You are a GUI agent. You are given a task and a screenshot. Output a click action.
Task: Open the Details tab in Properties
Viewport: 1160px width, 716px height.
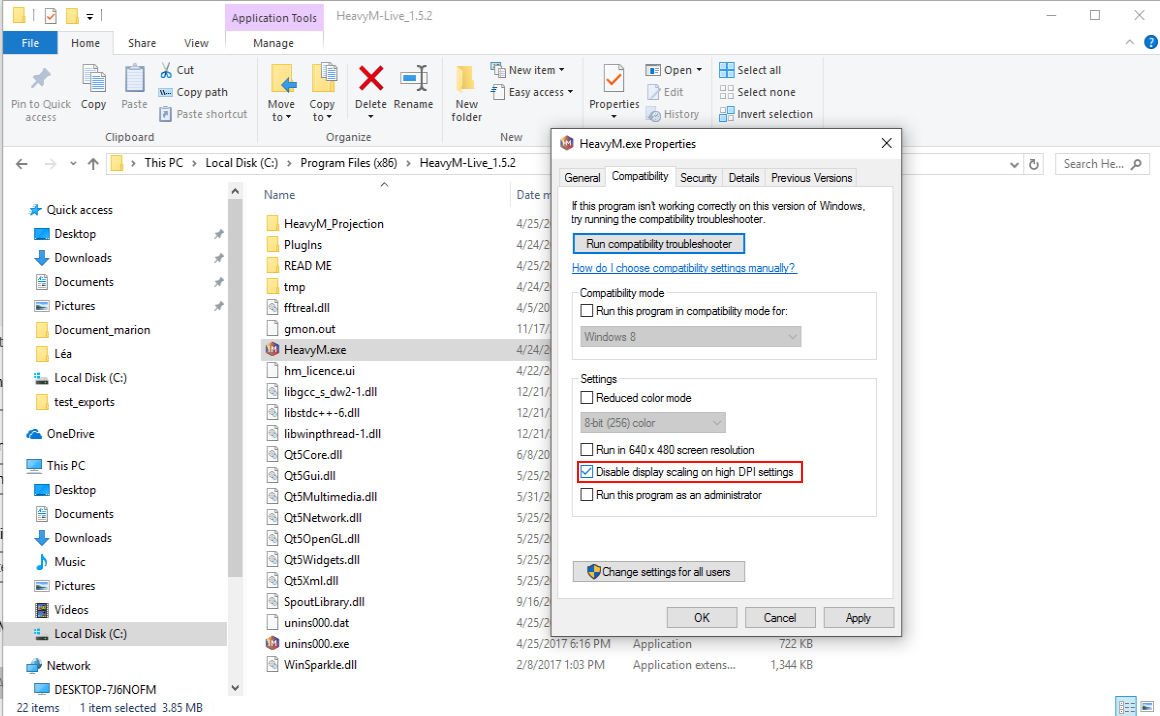(x=743, y=178)
